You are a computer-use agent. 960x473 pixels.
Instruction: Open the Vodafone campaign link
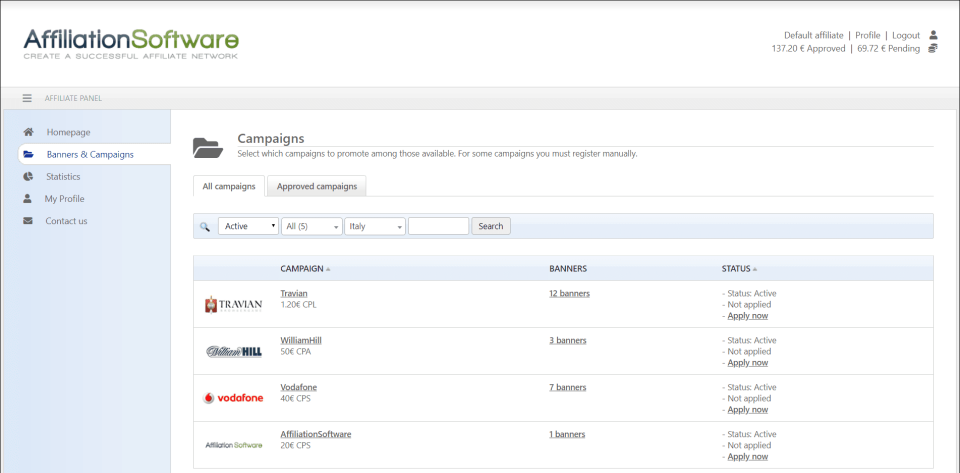(x=299, y=387)
